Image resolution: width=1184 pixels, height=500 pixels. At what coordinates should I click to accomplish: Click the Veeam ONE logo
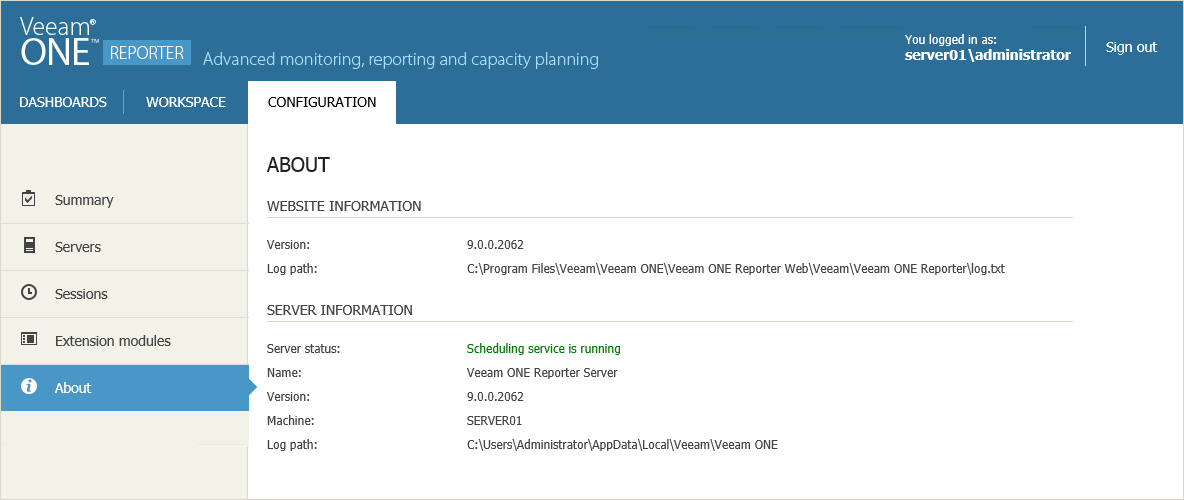click(x=58, y=42)
